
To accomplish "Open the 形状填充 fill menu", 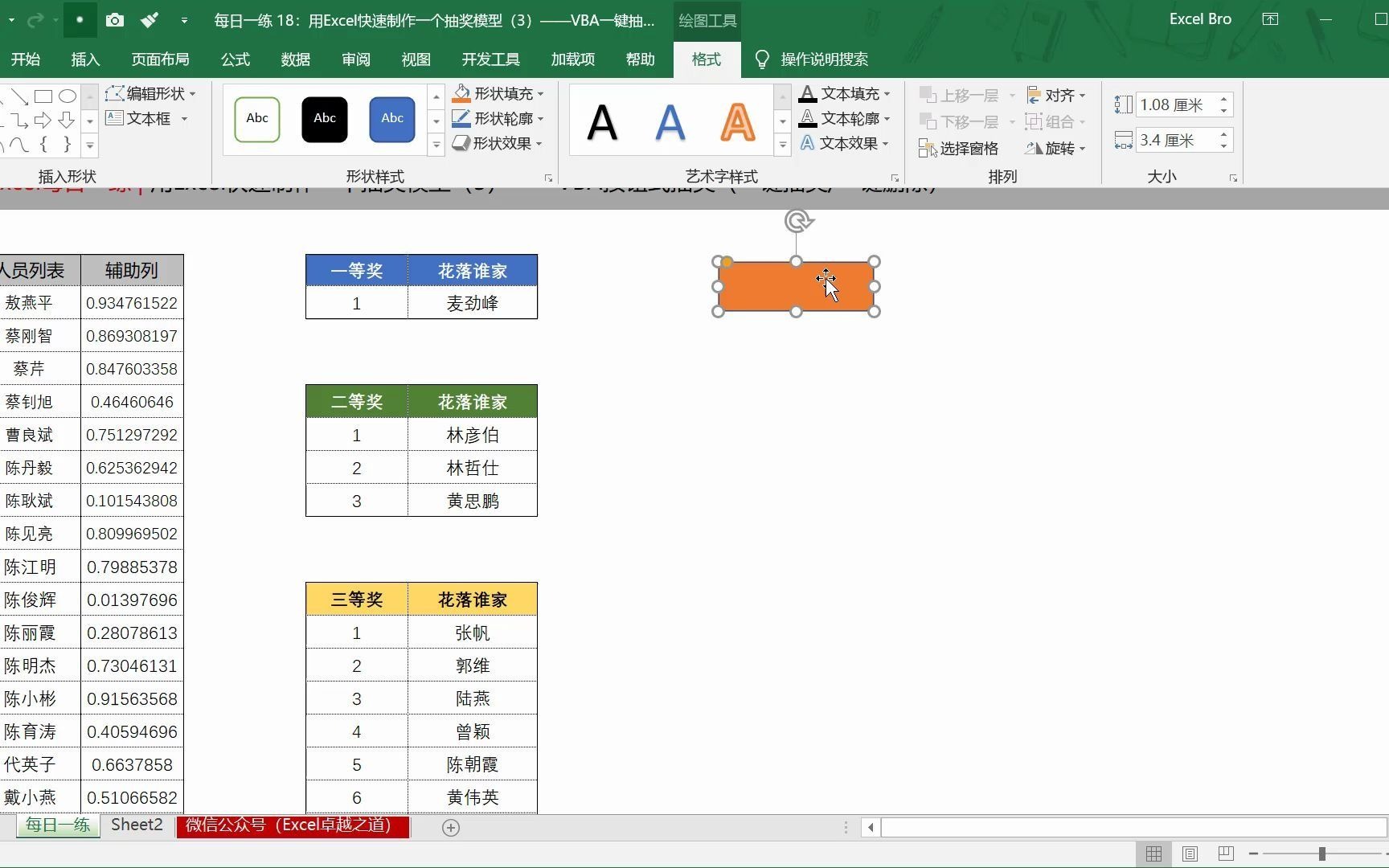I will (498, 93).
